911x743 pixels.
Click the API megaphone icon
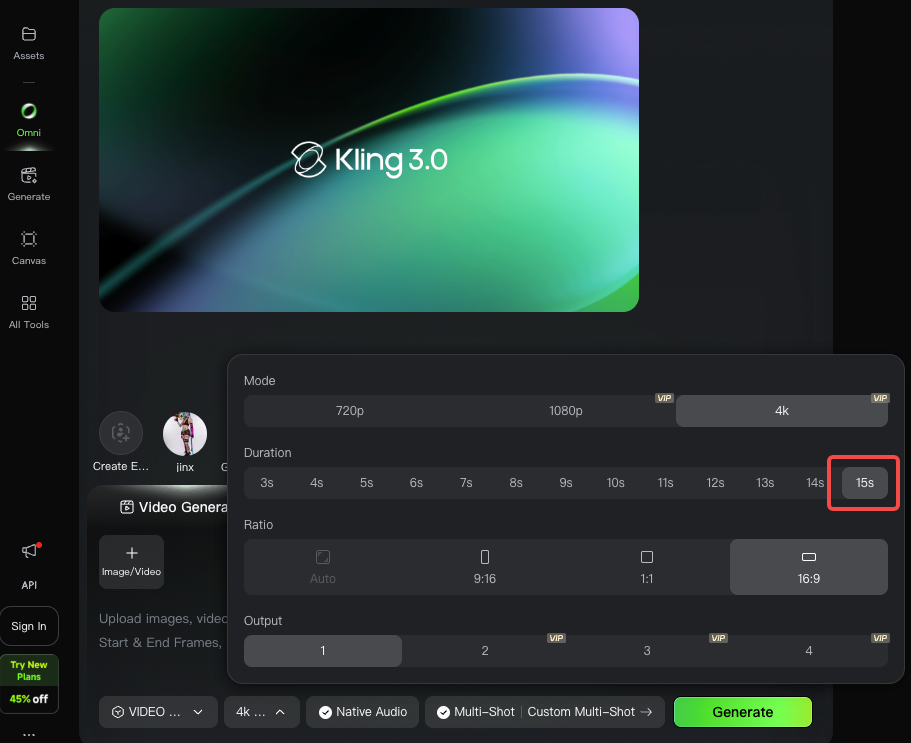pos(29,552)
